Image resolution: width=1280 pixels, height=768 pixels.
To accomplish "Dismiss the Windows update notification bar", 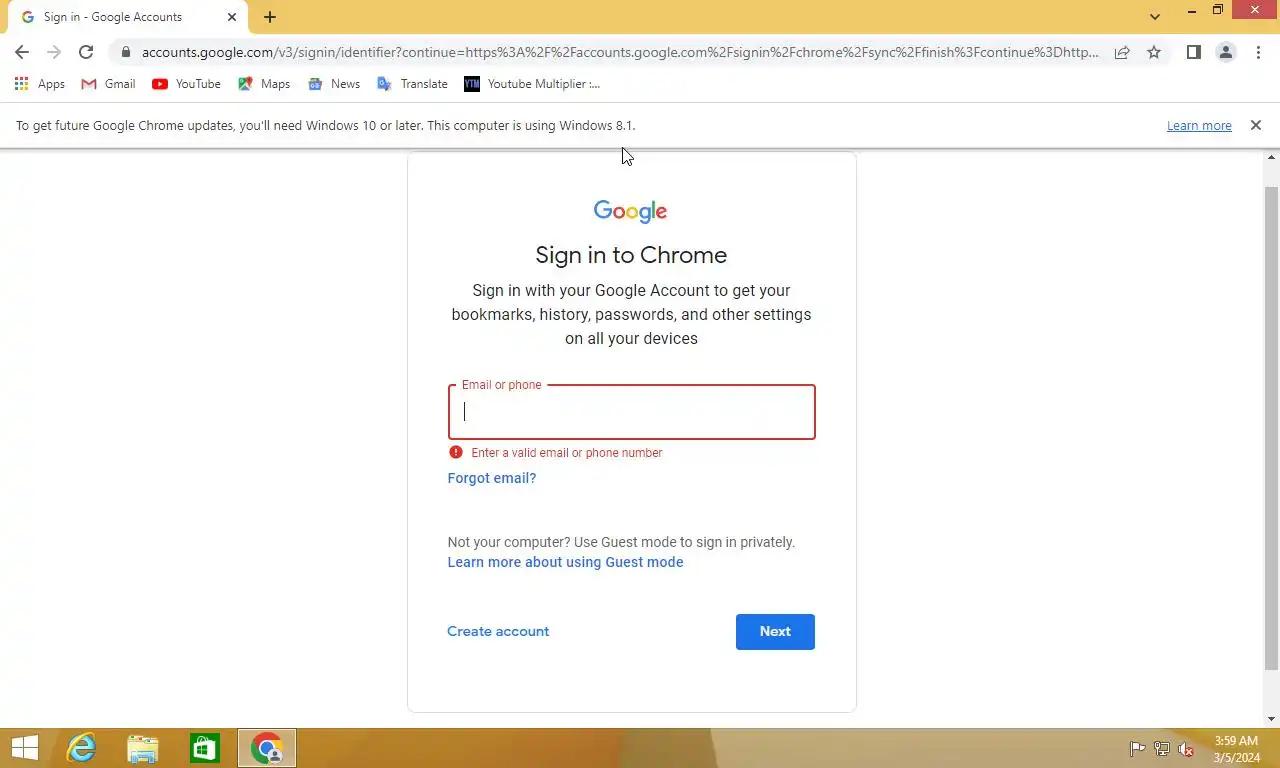I will coord(1256,125).
